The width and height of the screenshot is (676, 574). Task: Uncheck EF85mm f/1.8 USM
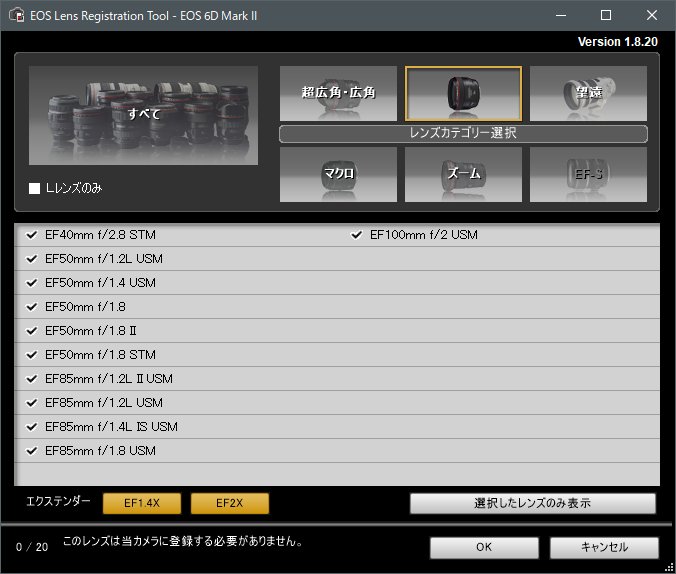31,451
